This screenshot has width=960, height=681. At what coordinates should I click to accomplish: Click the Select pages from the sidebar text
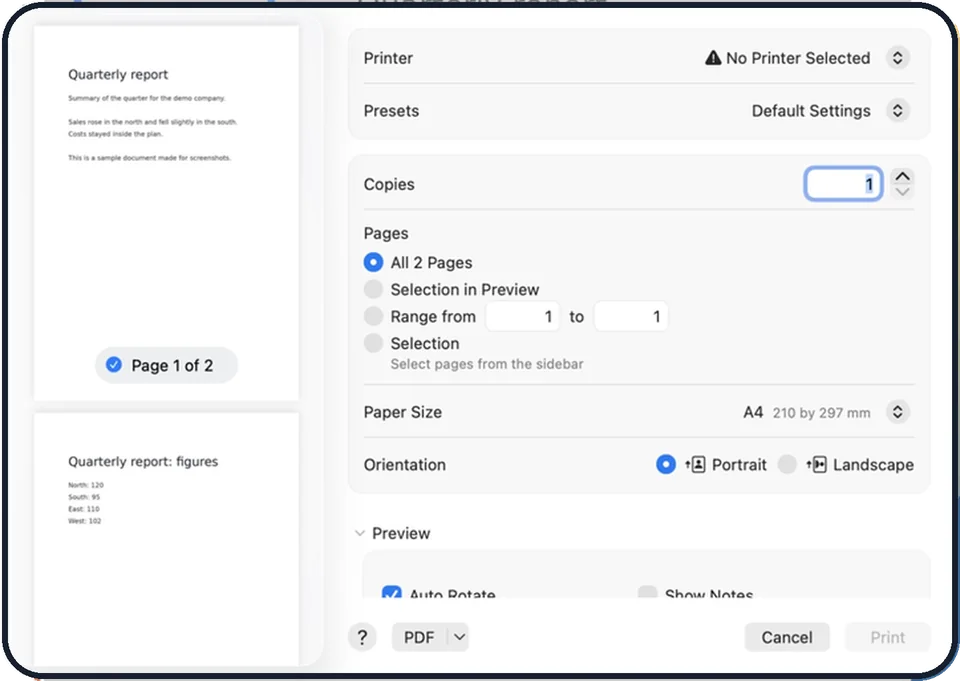click(x=487, y=364)
